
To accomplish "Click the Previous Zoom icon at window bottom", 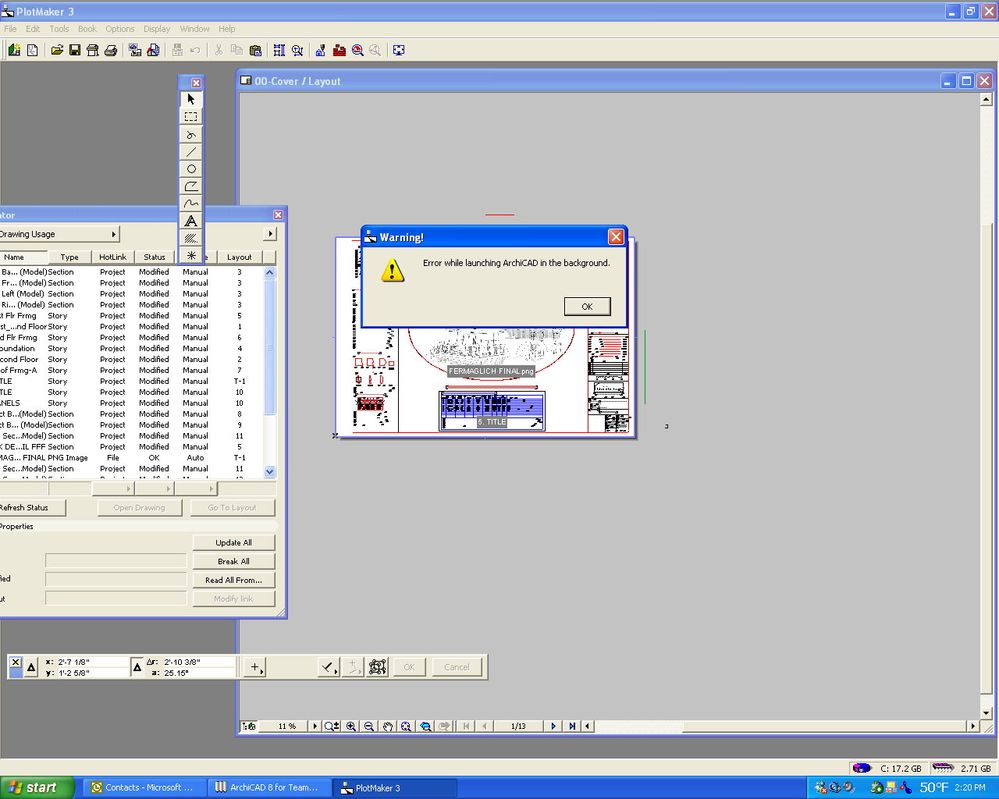I will [x=425, y=726].
